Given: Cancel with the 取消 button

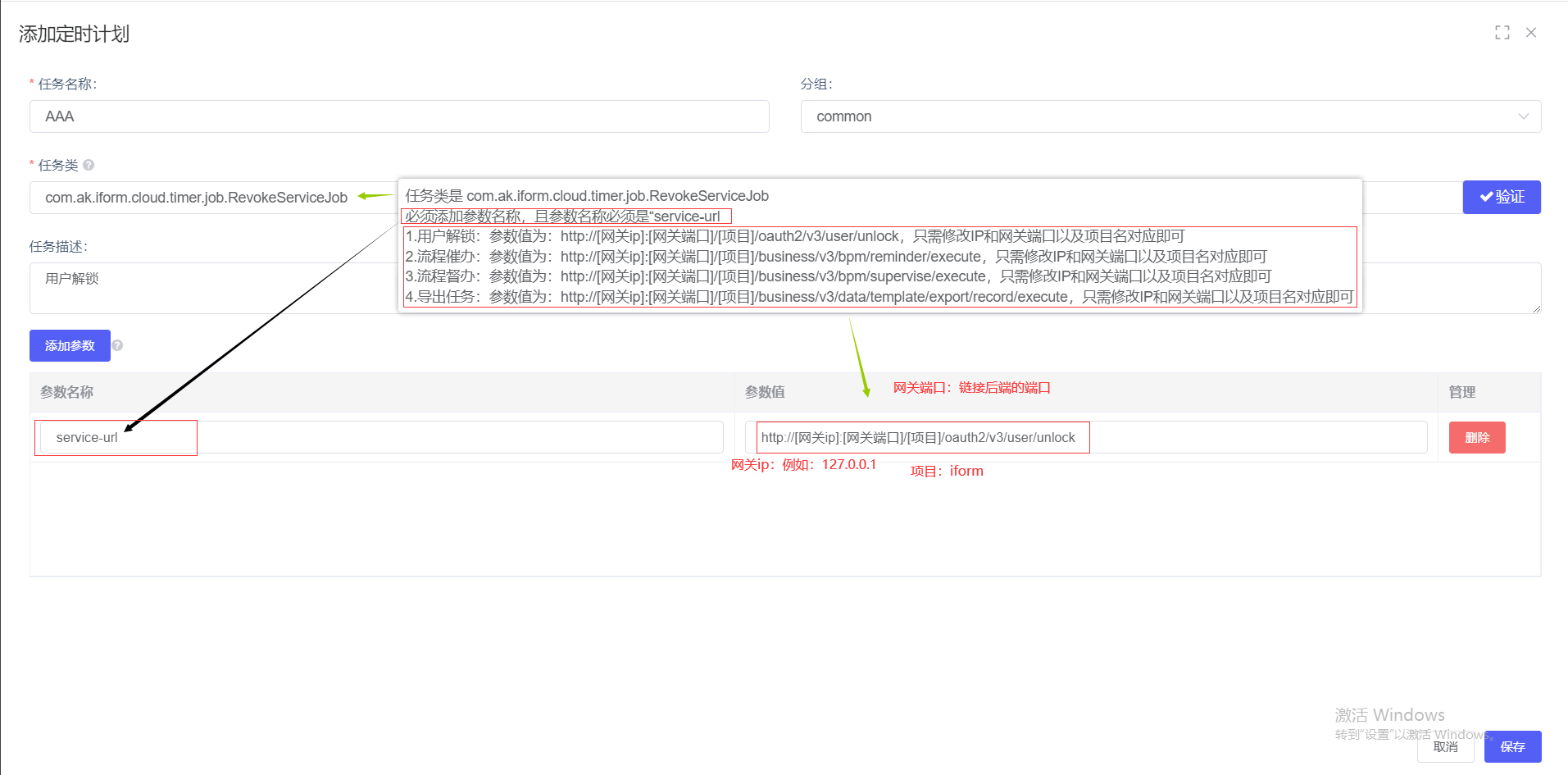Looking at the screenshot, I should pos(1445,747).
